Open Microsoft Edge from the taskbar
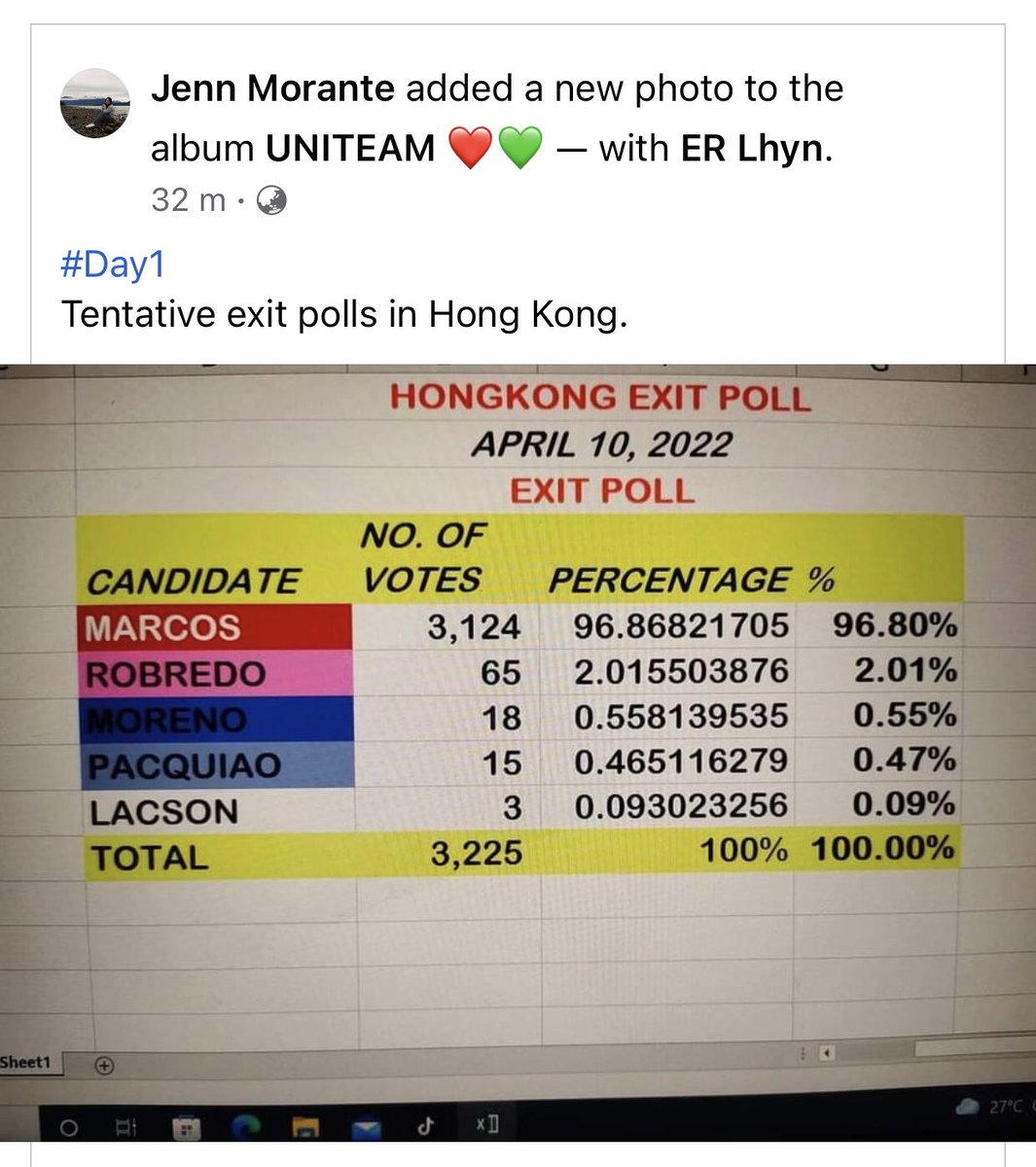The height and width of the screenshot is (1167, 1036). tap(246, 1127)
